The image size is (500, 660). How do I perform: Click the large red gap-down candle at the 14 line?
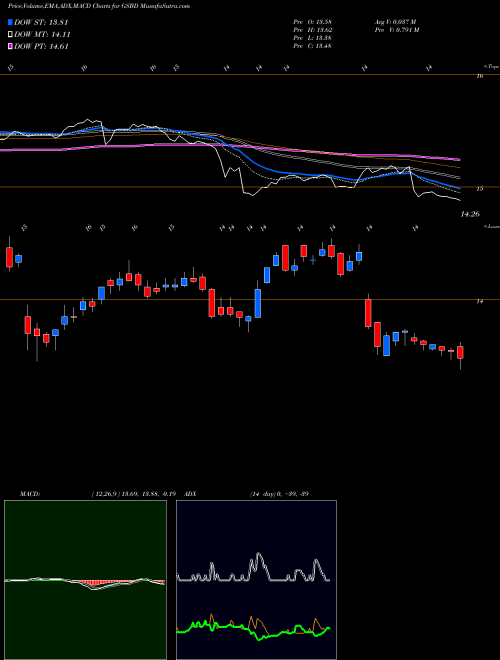[x=368, y=313]
